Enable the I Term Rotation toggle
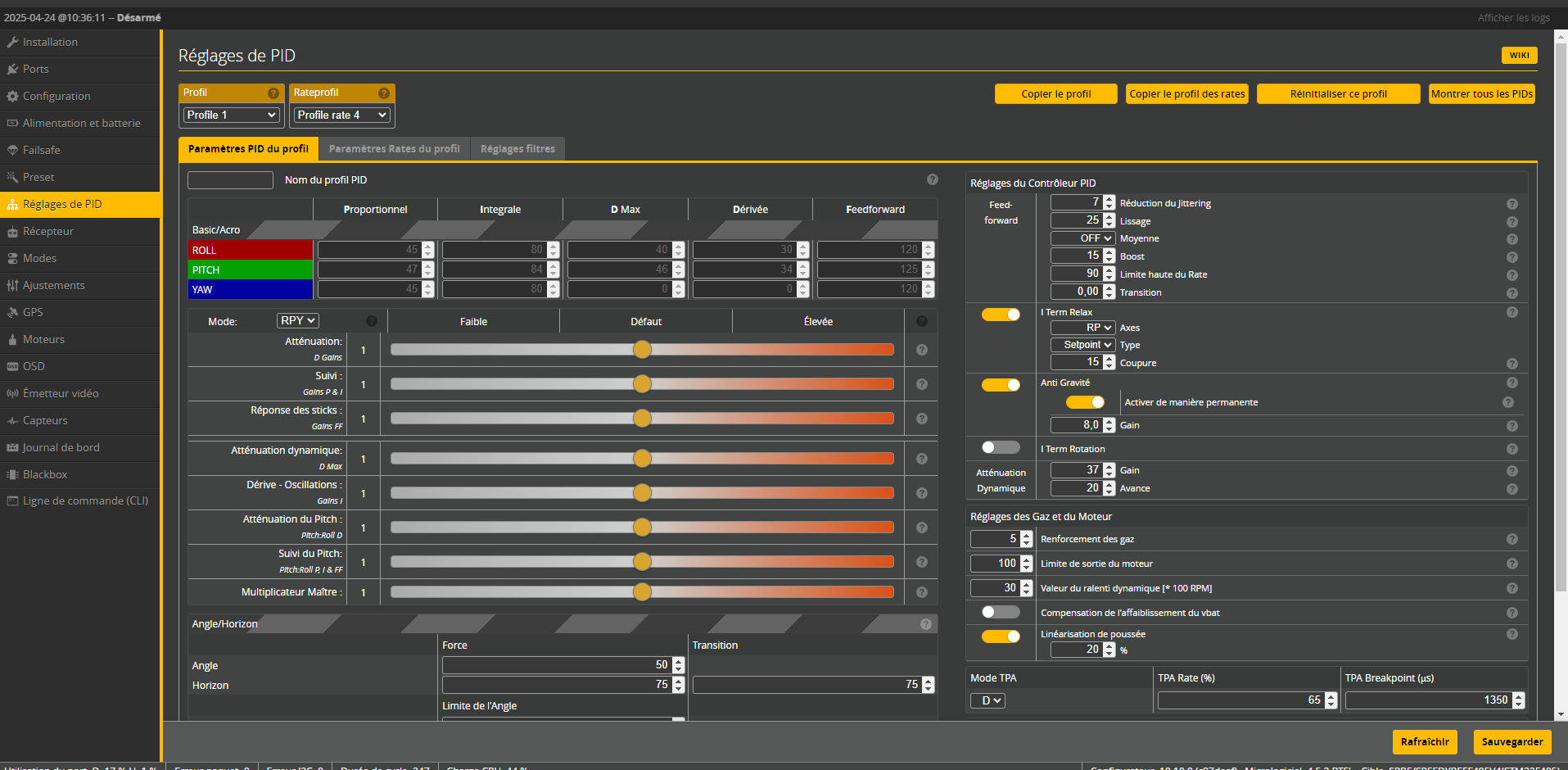 [1001, 447]
